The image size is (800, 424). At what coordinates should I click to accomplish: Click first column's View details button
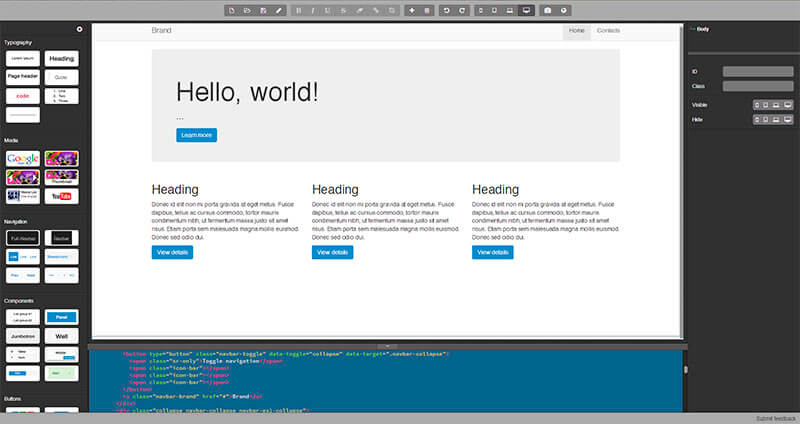172,253
